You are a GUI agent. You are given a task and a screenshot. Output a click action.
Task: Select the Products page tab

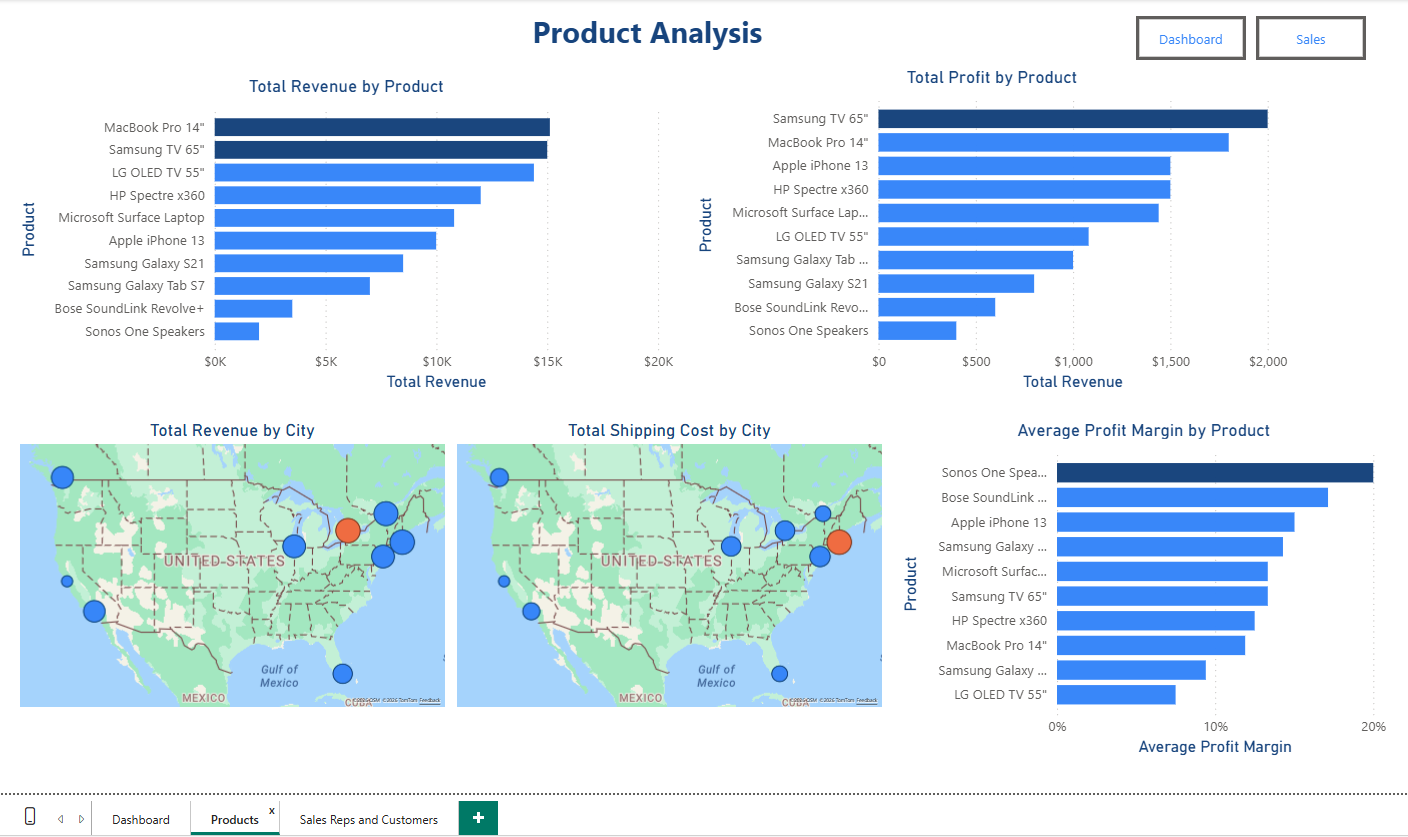click(235, 819)
